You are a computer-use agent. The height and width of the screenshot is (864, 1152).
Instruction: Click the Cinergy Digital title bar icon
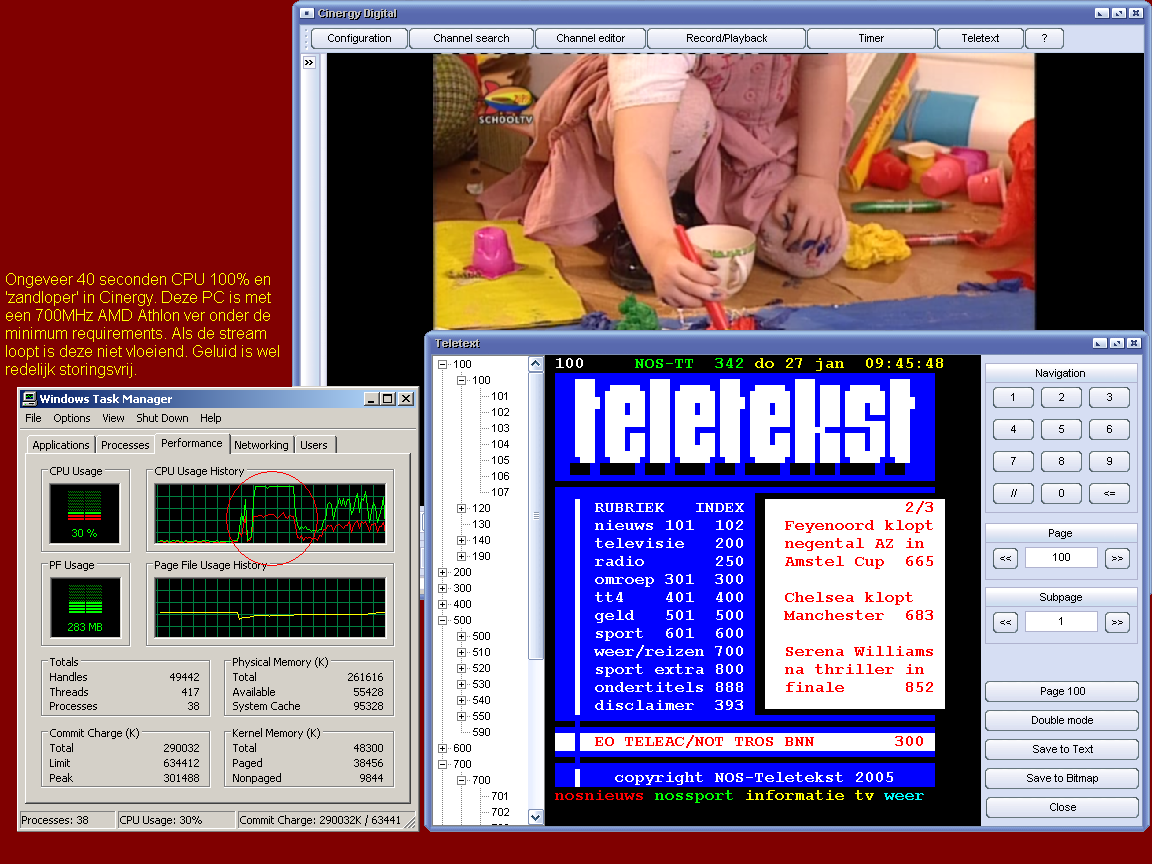(307, 13)
